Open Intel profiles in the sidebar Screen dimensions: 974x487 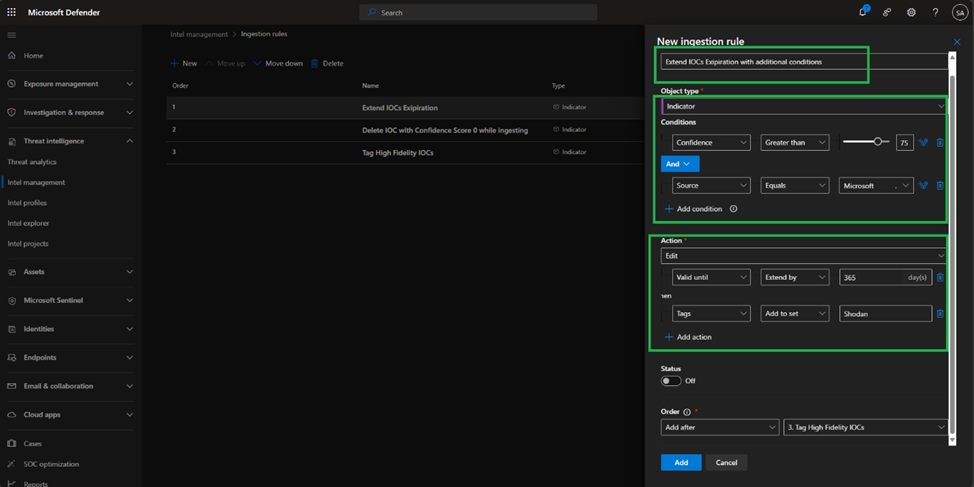27,203
